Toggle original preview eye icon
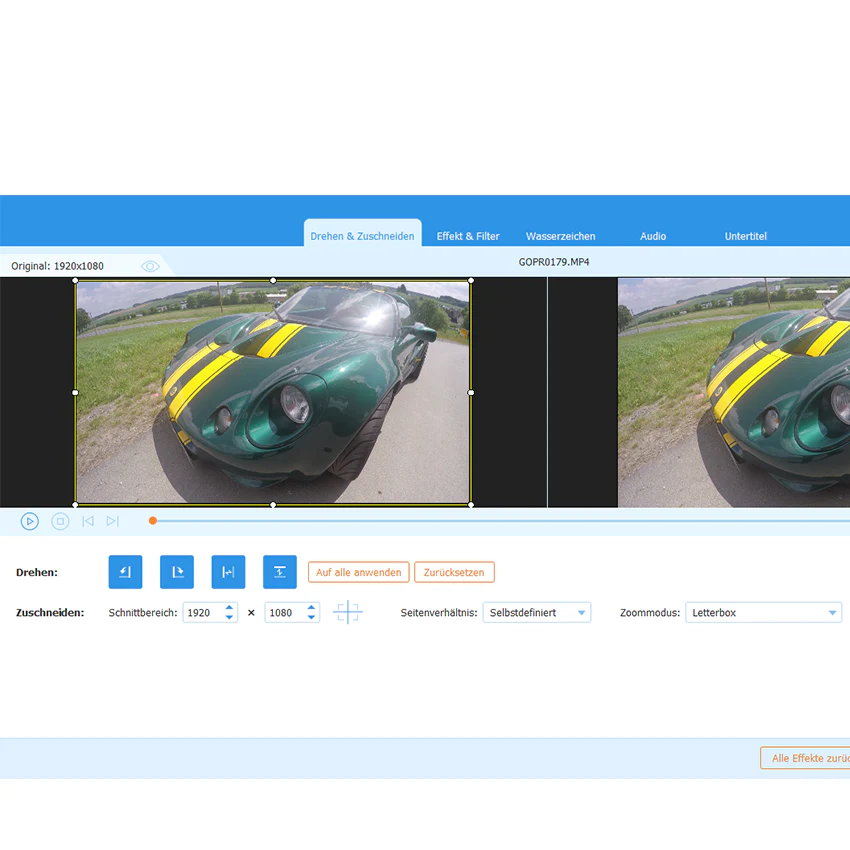This screenshot has width=850, height=850. 150,266
